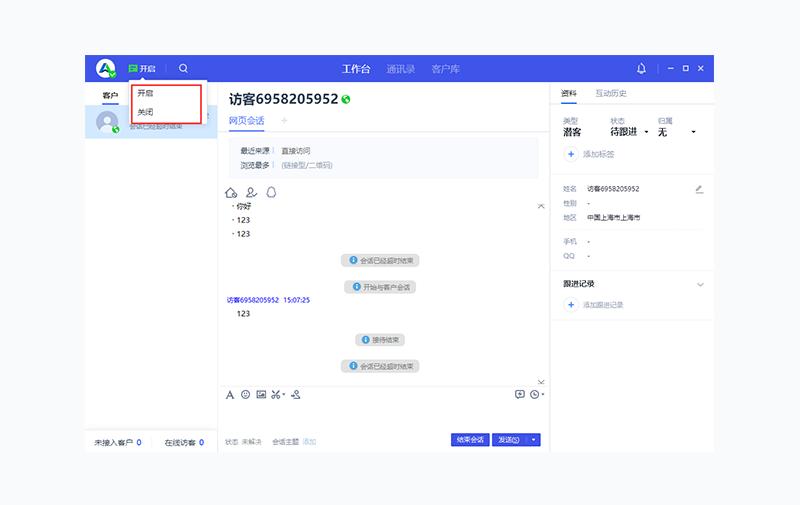Click the green status icon beside visitor name
Screen dimensions: 800x505
[x=346, y=99]
